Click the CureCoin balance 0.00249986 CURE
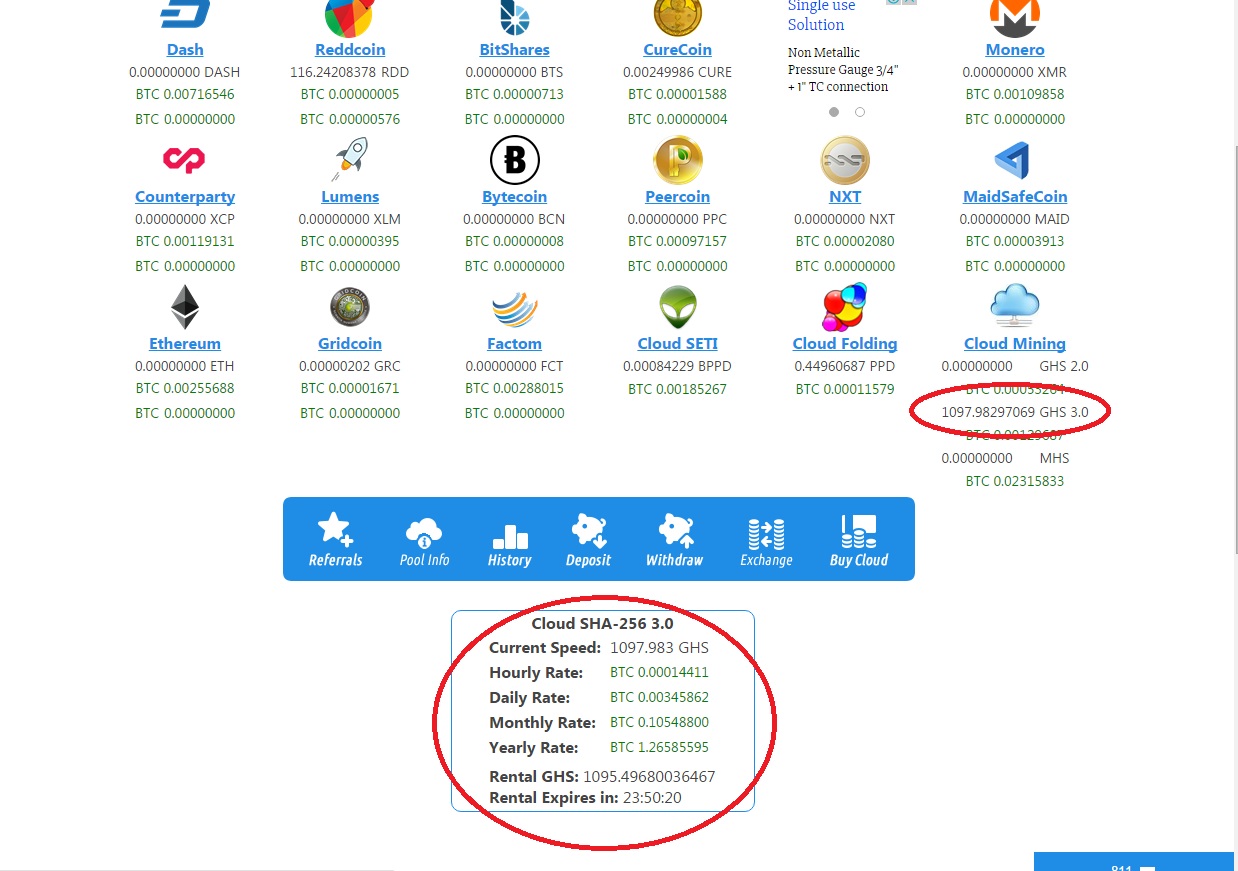Screen dimensions: 1238x871 pos(678,73)
